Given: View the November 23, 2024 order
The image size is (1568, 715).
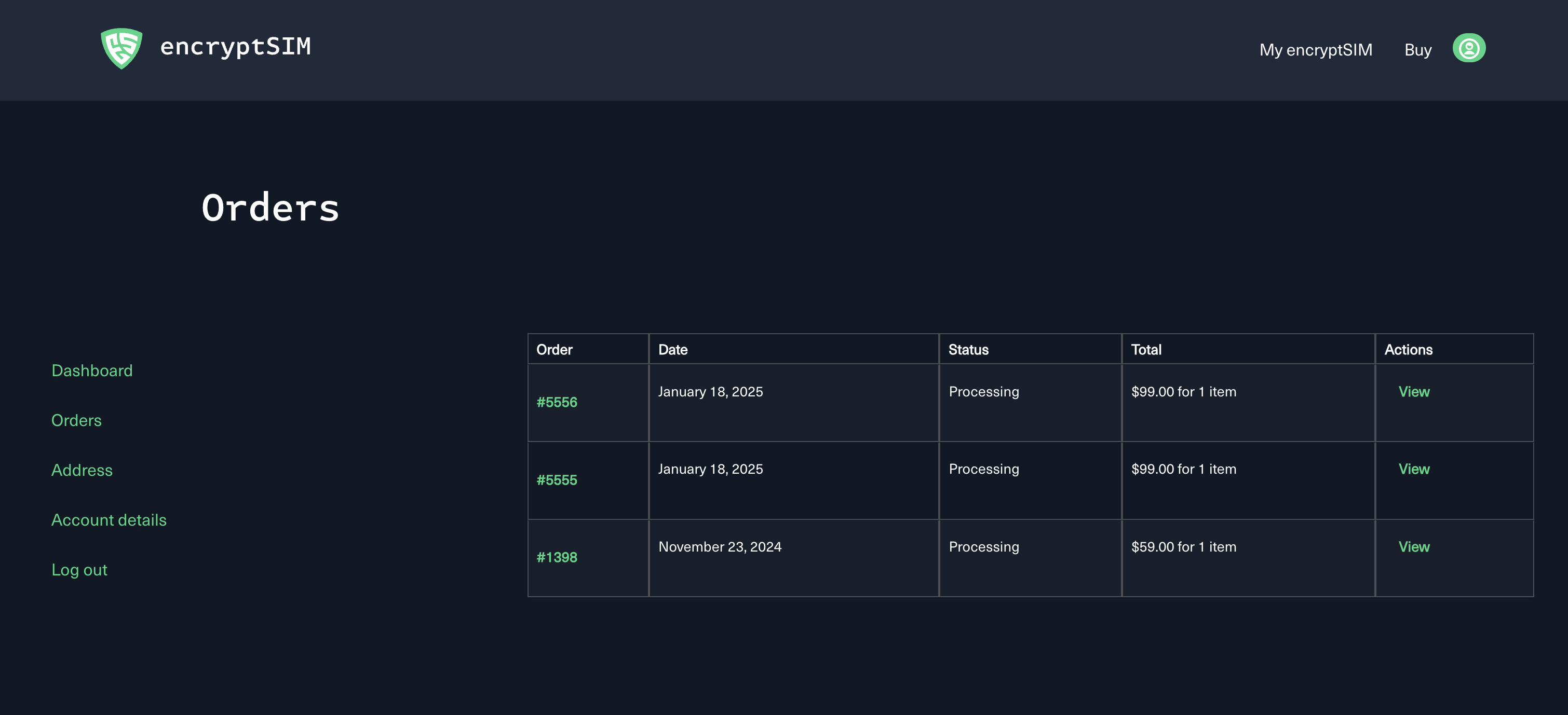Looking at the screenshot, I should 1413,547.
